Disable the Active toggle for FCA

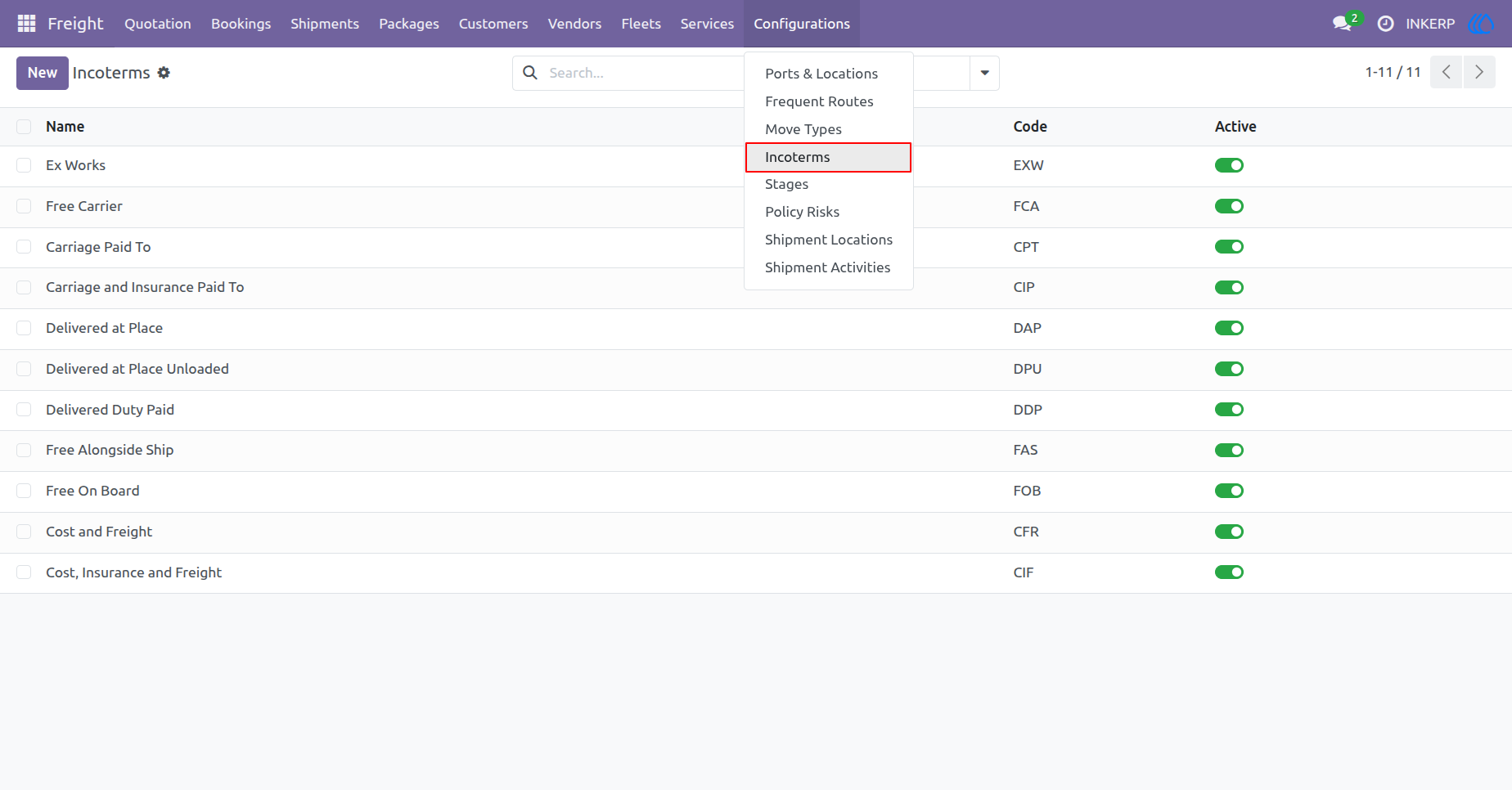[1229, 206]
